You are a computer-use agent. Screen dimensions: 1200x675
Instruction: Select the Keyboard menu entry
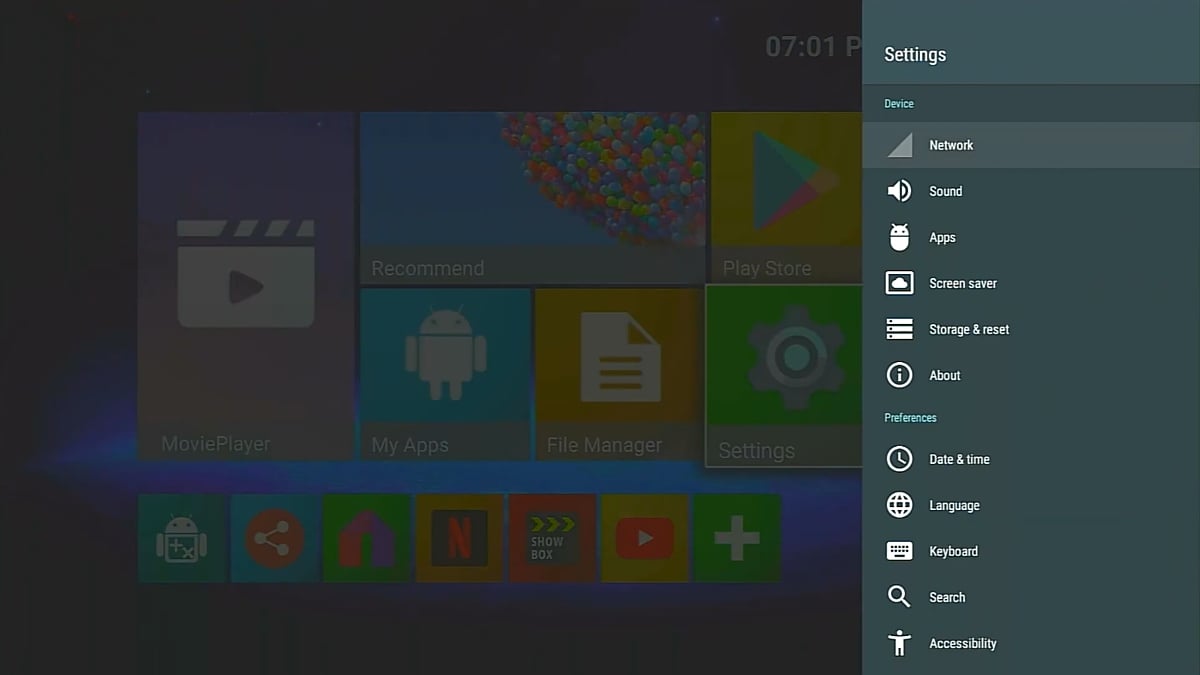pos(1031,551)
